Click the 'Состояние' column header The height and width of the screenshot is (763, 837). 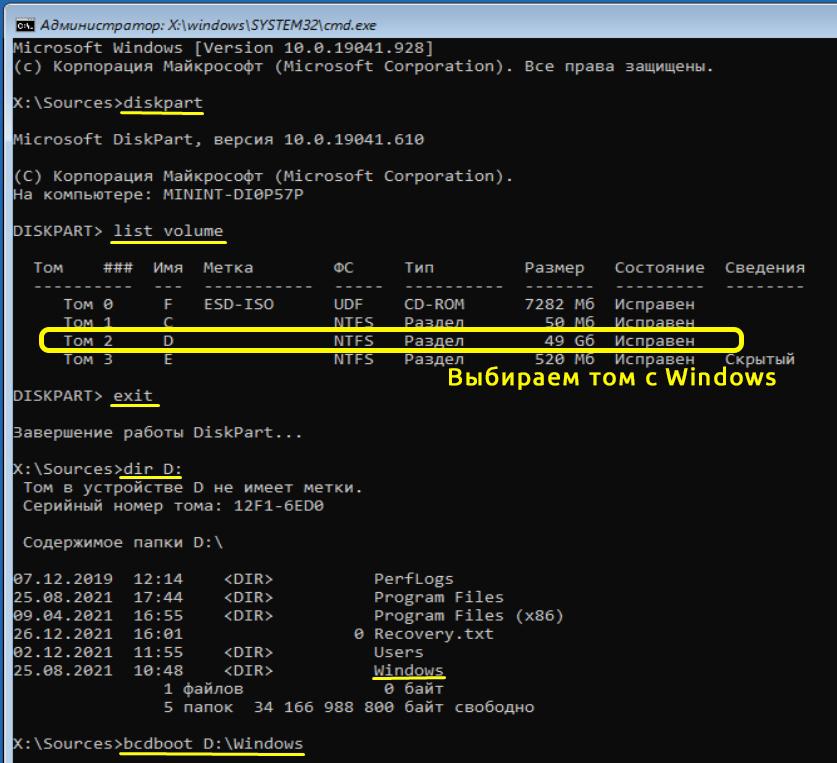(x=659, y=268)
